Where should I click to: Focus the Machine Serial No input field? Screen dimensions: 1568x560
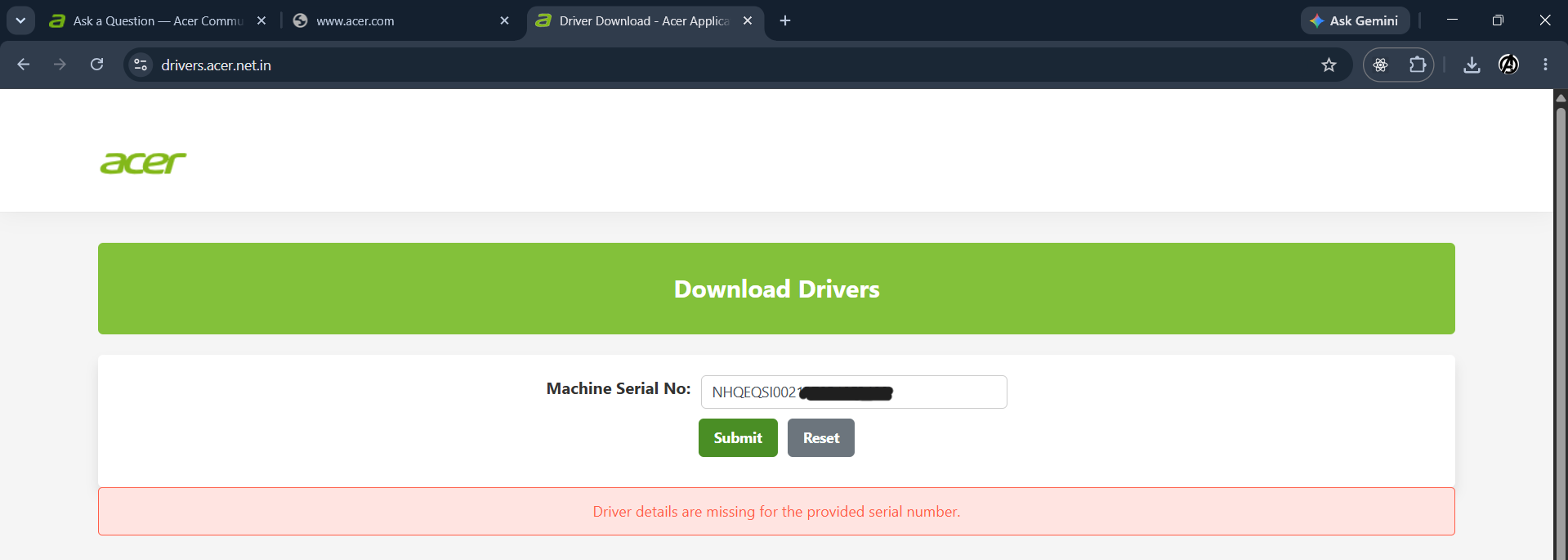854,392
